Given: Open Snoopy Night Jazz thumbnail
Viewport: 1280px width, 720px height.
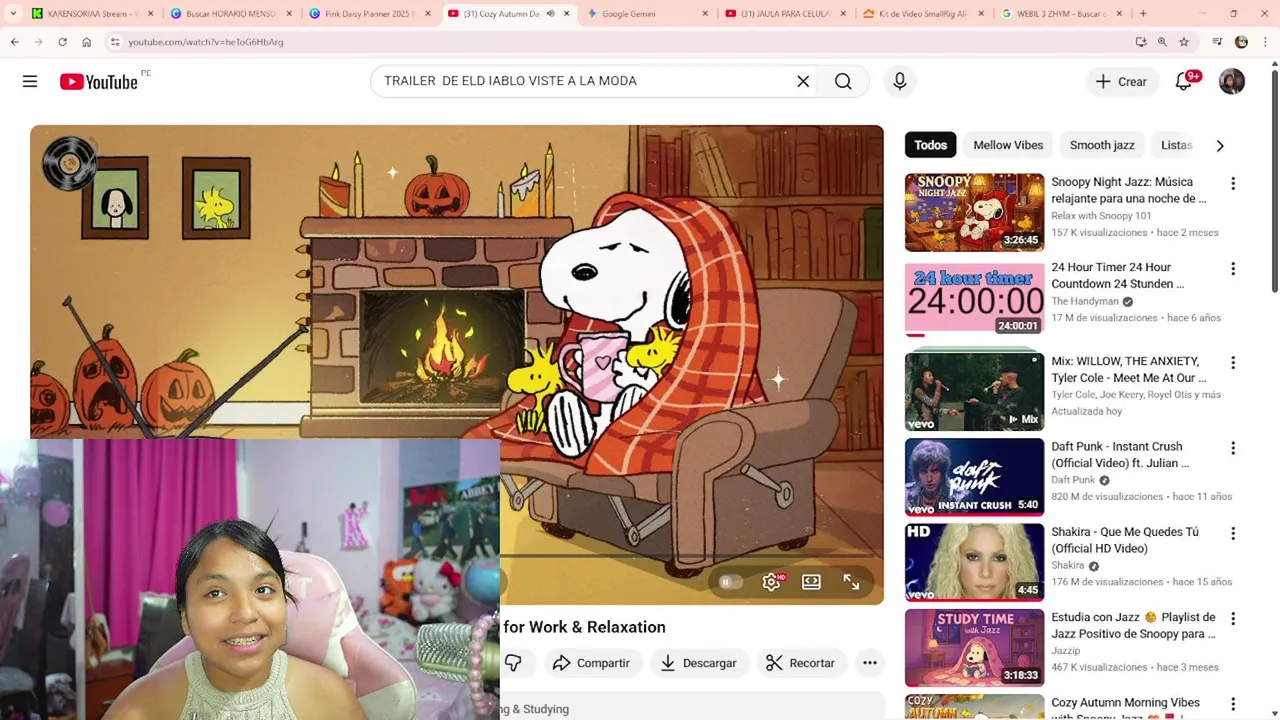Looking at the screenshot, I should [974, 212].
